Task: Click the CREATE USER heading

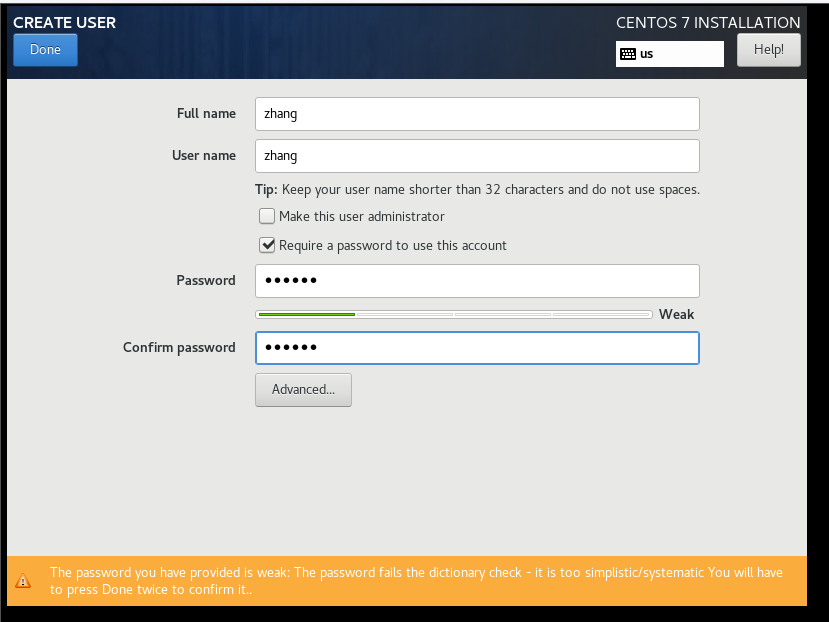Action: 65,23
